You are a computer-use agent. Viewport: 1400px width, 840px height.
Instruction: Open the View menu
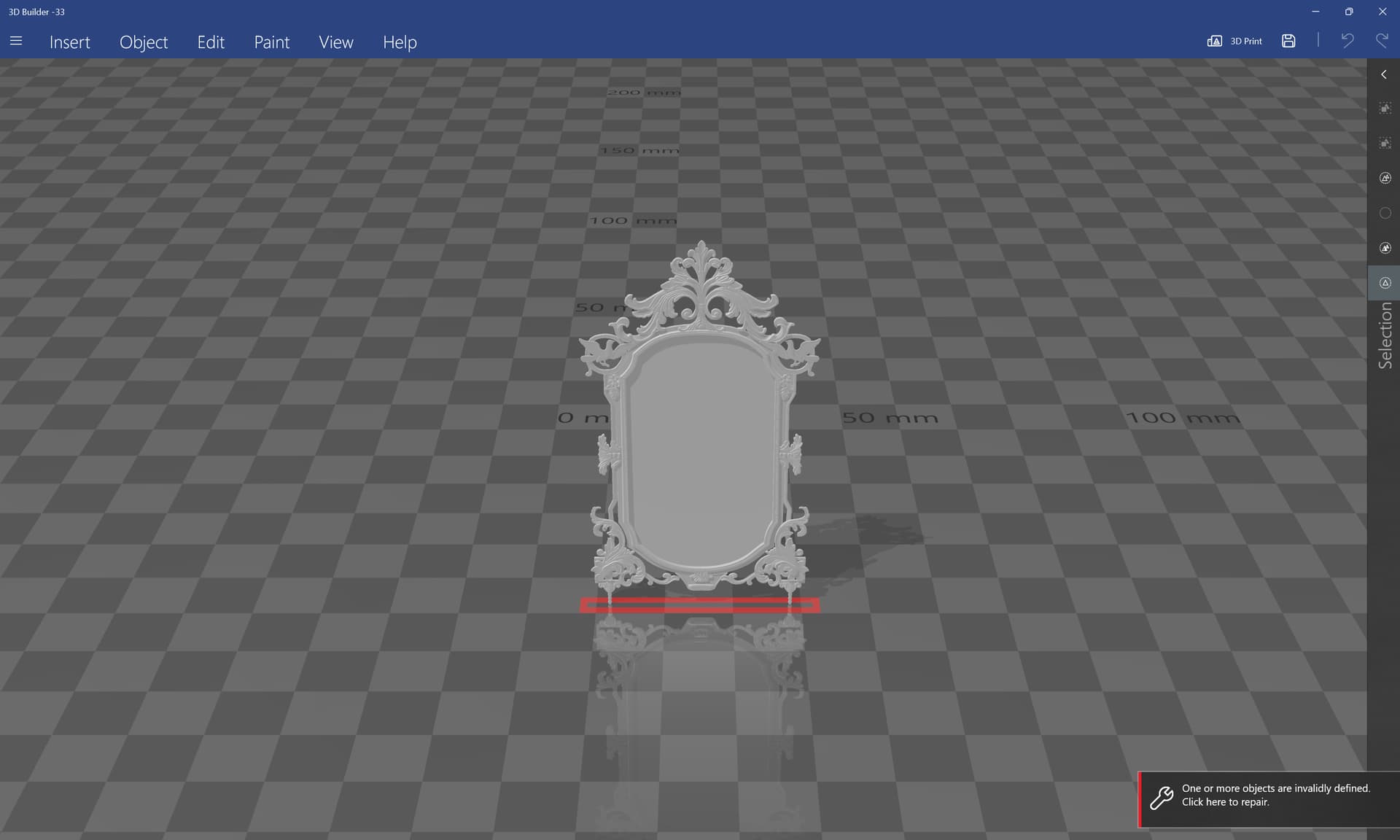coord(336,42)
